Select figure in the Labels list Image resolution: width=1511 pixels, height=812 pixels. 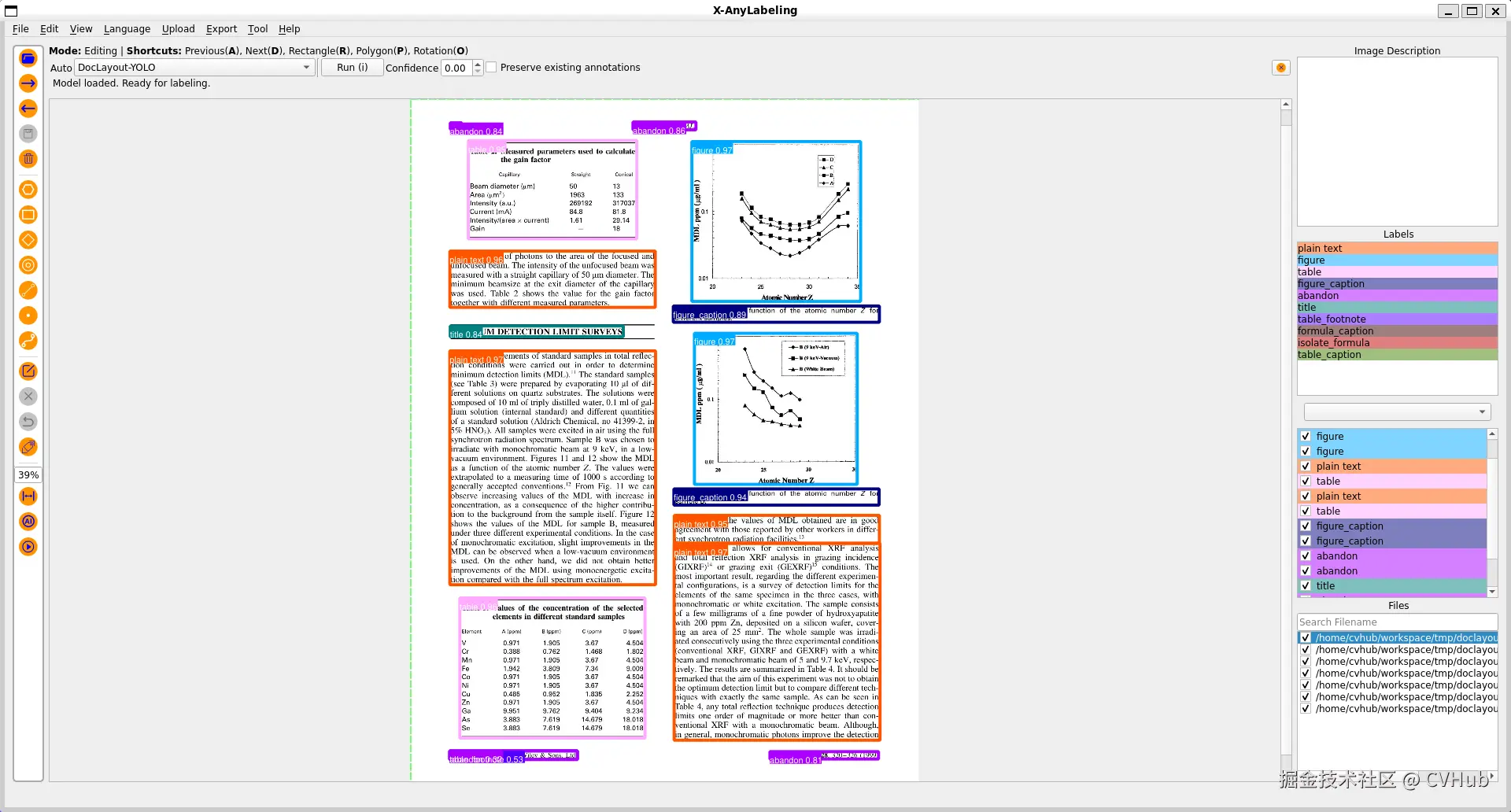pos(1397,260)
